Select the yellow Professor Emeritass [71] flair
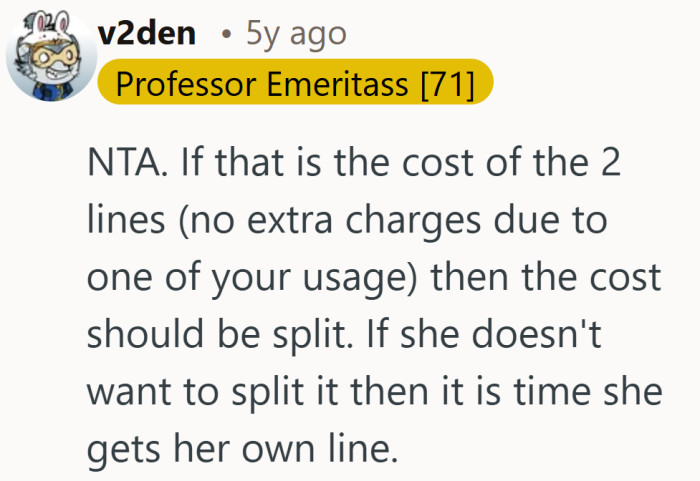Image resolution: width=700 pixels, height=481 pixels. 295,82
